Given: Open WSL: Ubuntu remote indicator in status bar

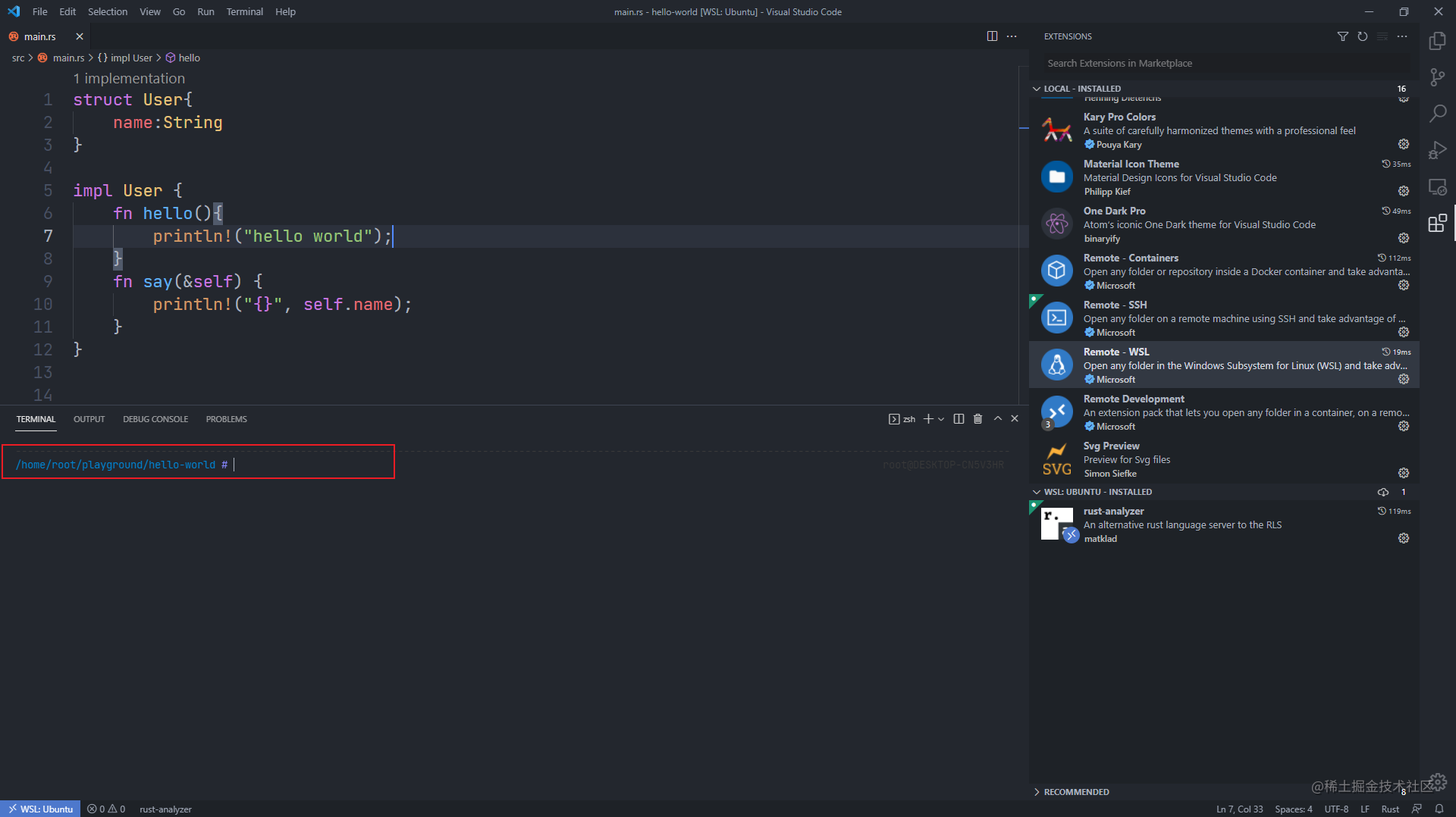Looking at the screenshot, I should (41, 809).
